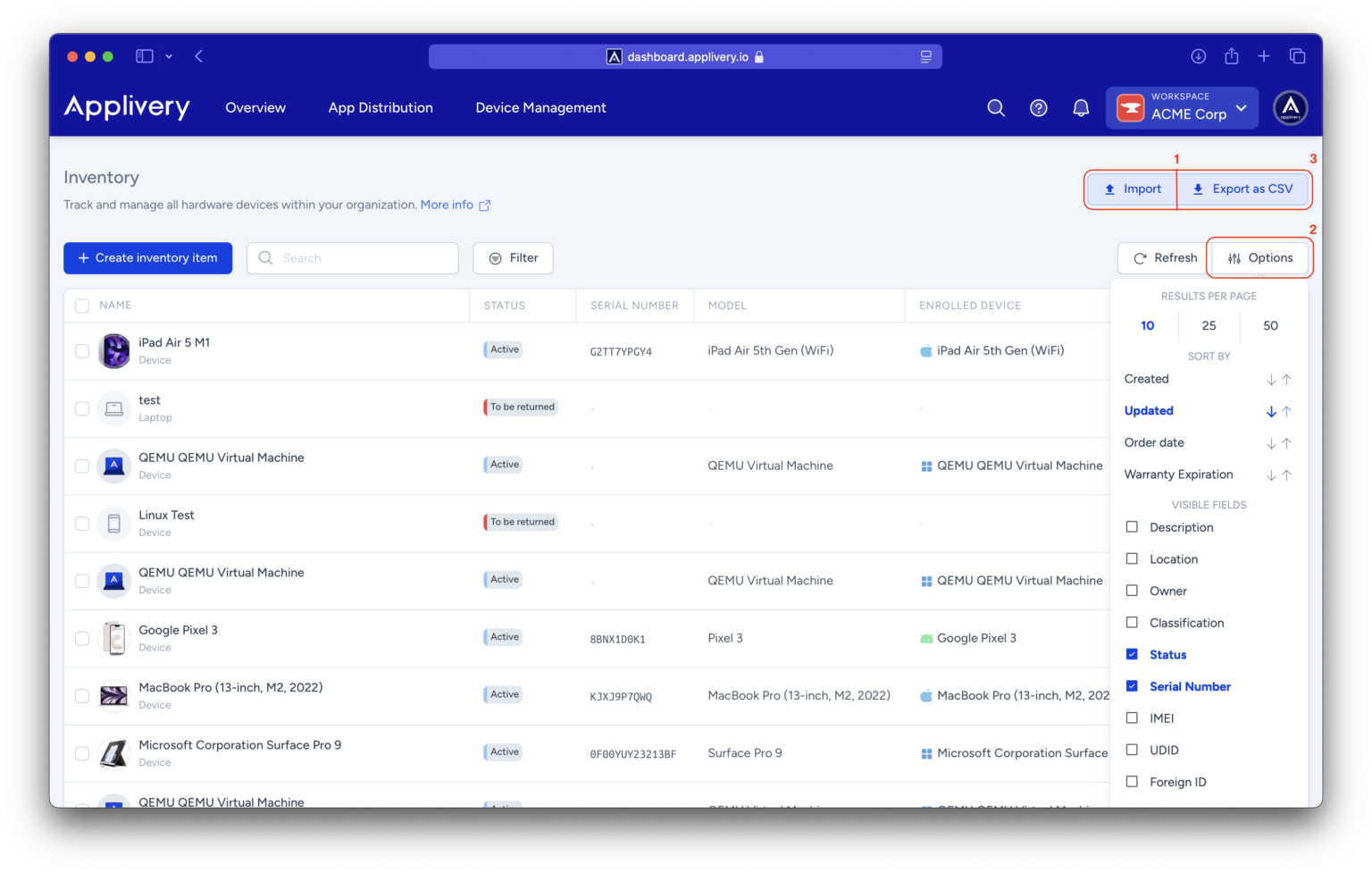
Task: Open the ACME Corp workspace dropdown
Action: pos(1182,107)
